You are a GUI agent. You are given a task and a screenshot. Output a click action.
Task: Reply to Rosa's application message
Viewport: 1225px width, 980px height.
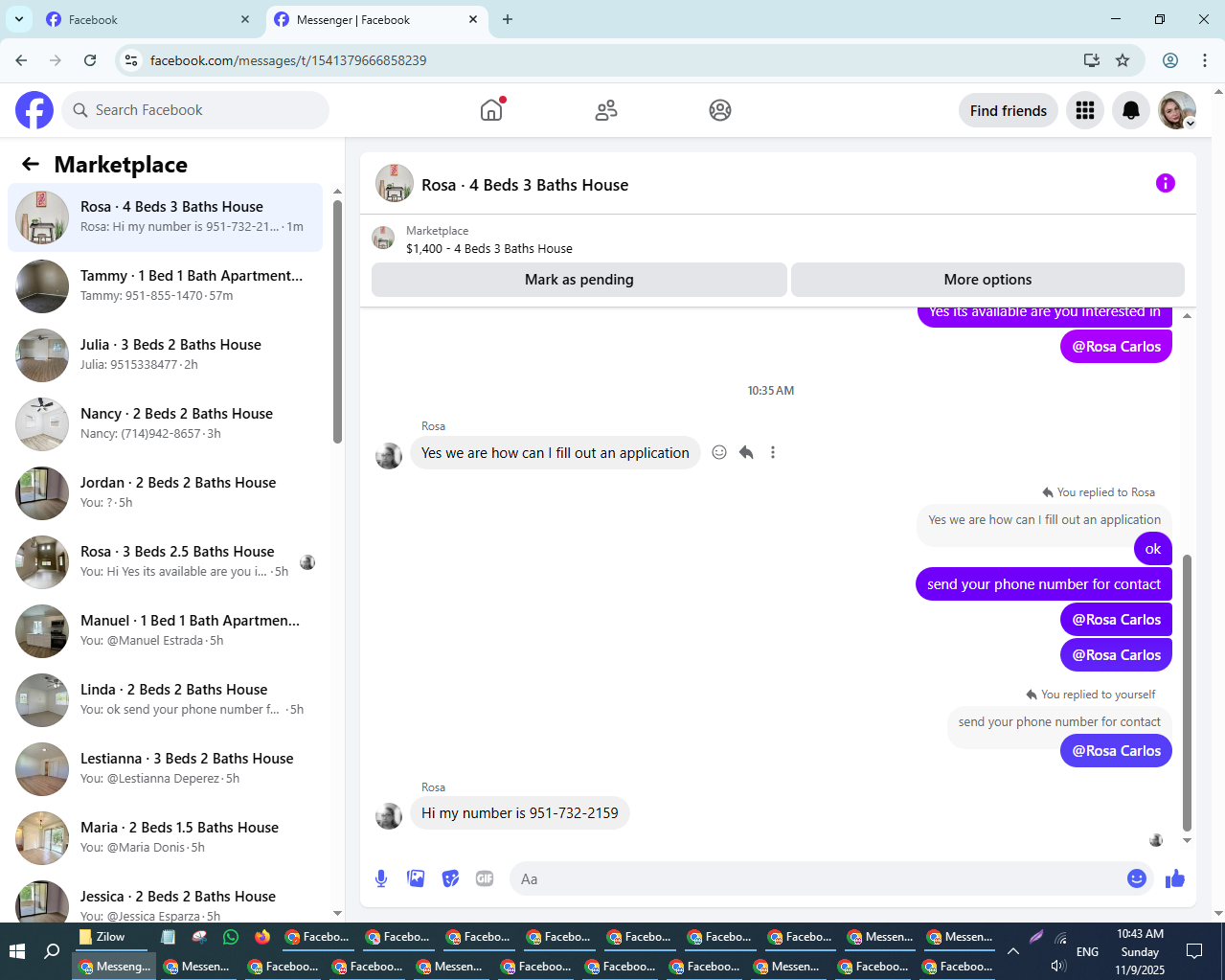coord(746,452)
